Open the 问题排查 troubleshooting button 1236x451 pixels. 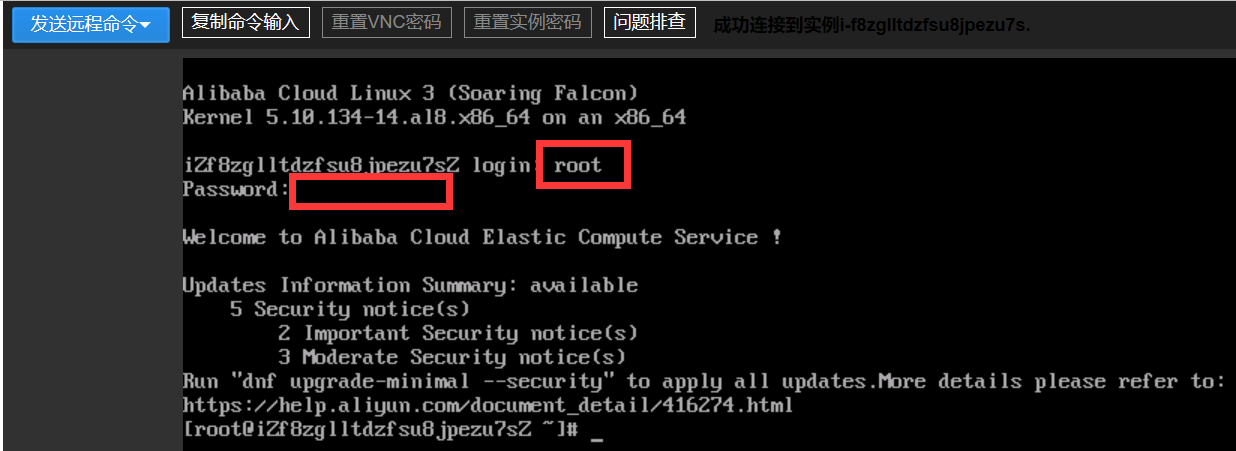650,22
